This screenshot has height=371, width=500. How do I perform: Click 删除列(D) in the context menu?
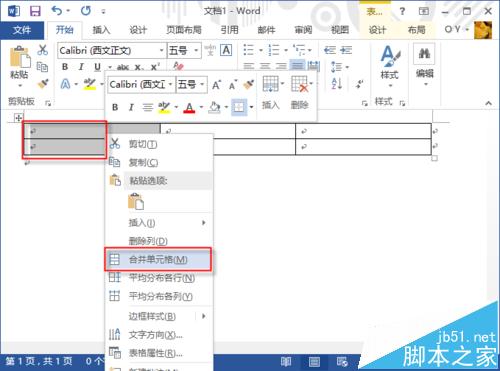[158, 240]
